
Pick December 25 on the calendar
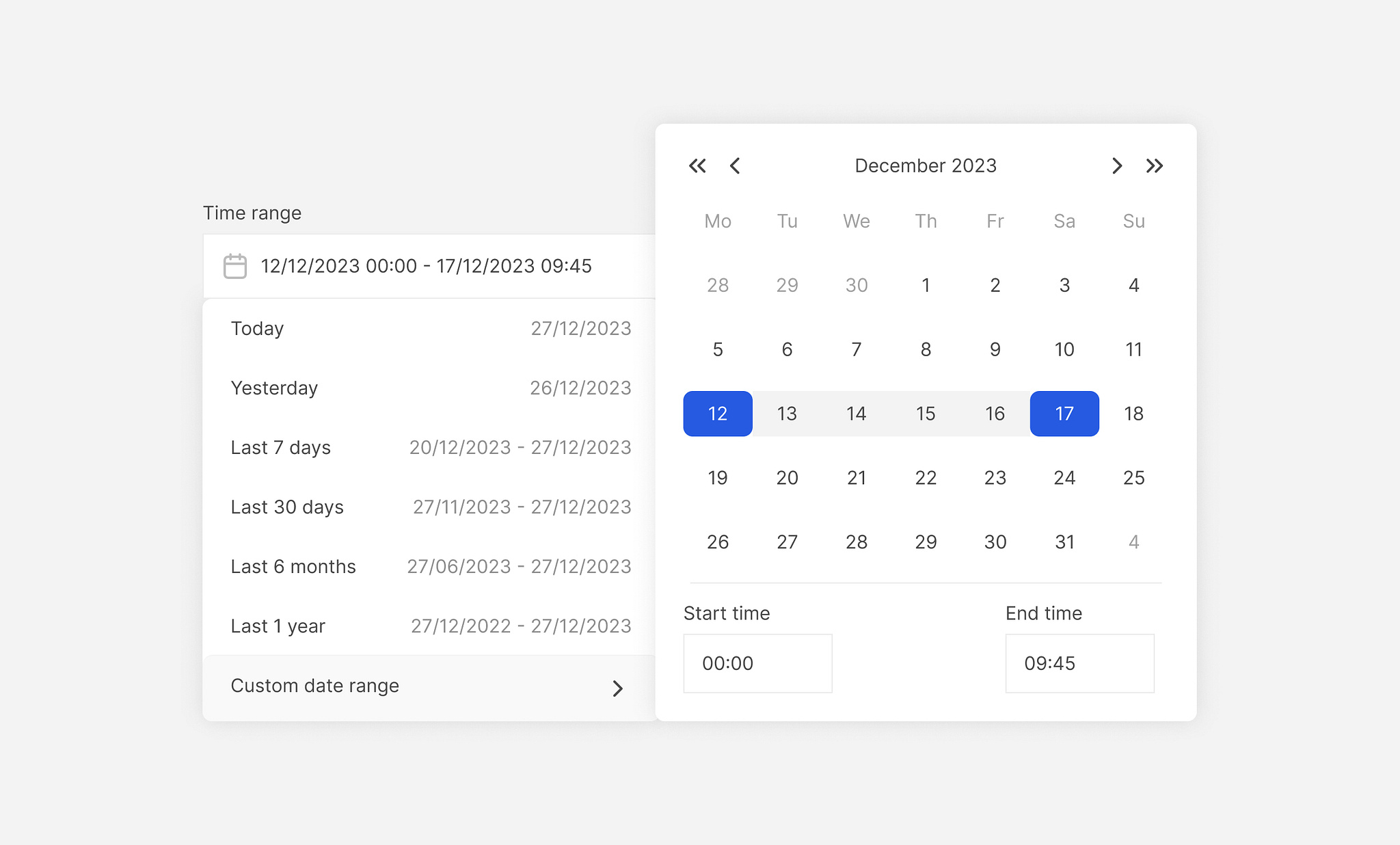tap(1133, 477)
